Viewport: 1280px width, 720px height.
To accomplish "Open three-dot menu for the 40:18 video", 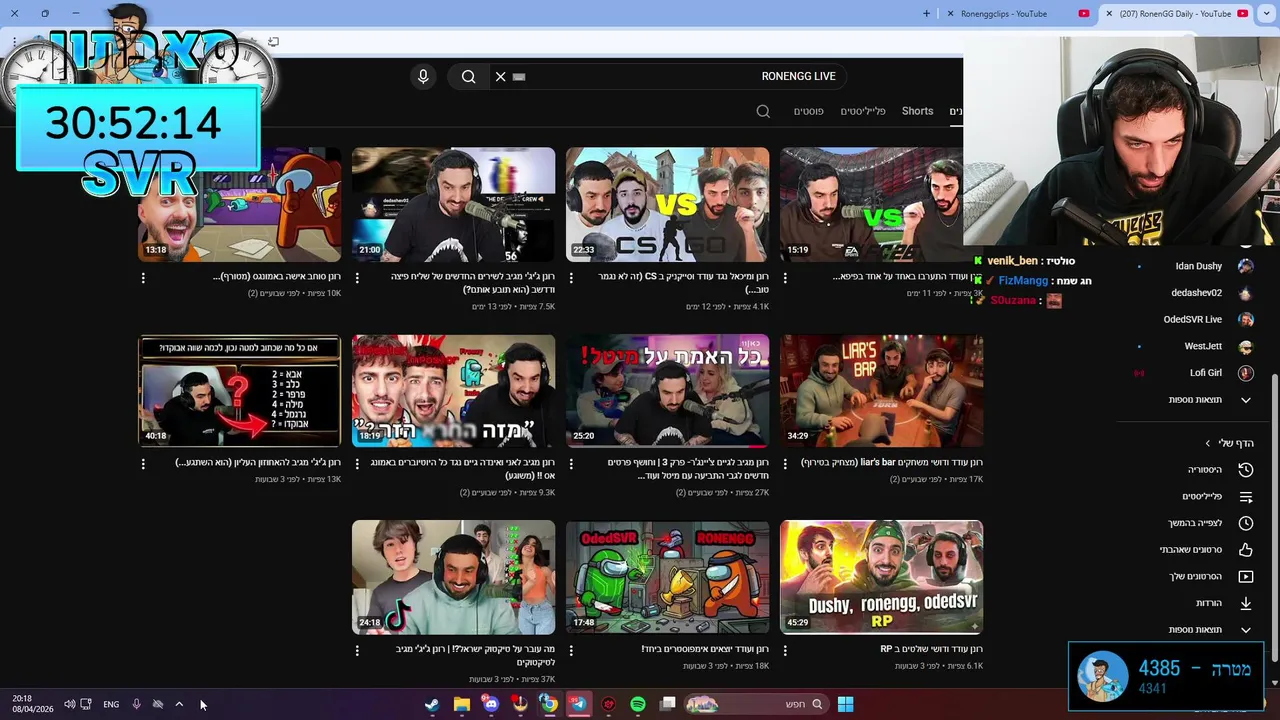I will (x=143, y=464).
